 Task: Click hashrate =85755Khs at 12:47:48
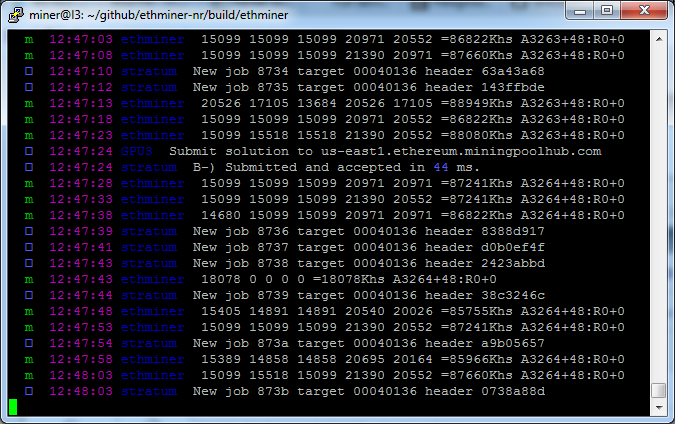pos(477,311)
